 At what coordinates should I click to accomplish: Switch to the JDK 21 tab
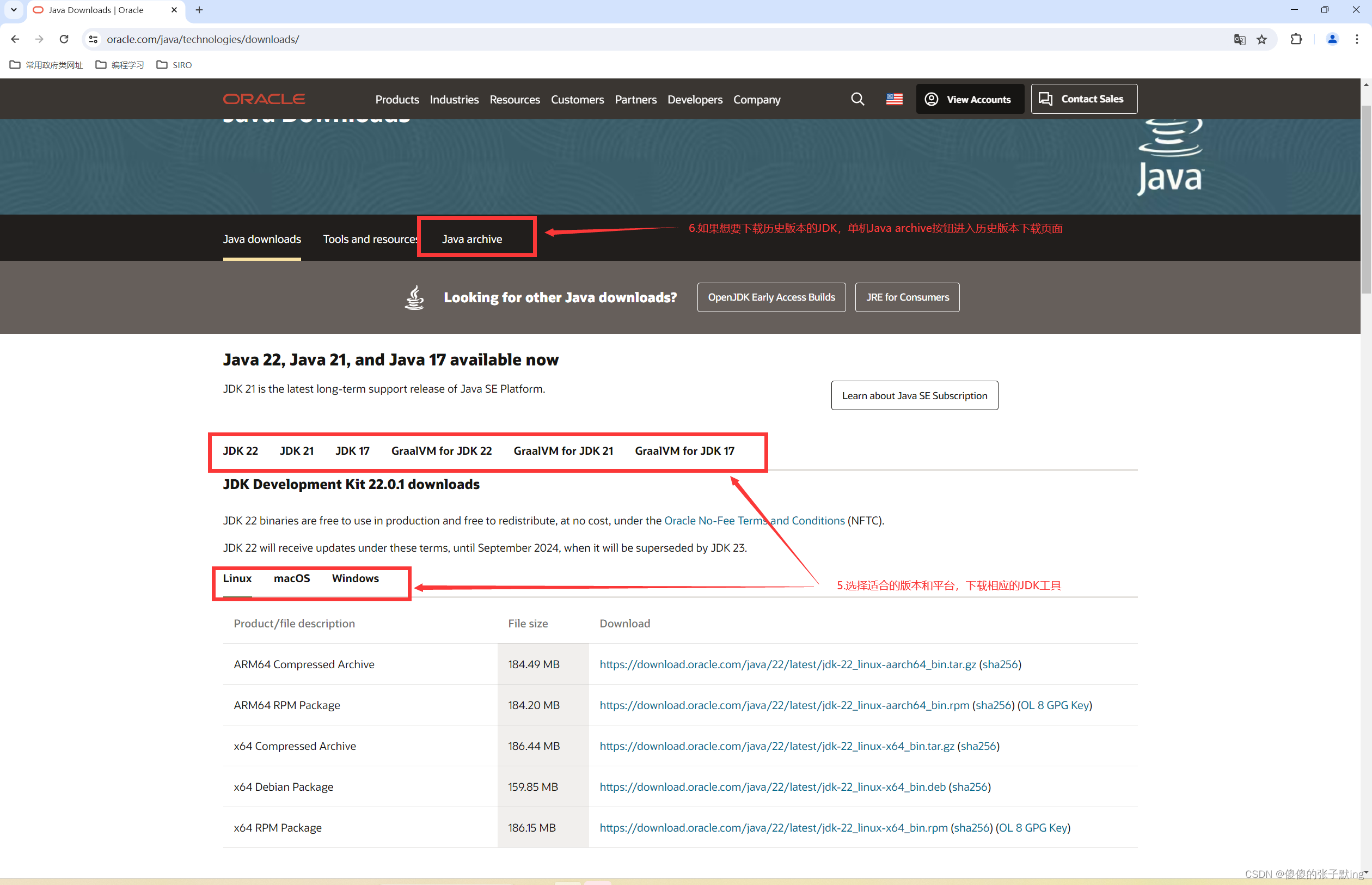[297, 450]
